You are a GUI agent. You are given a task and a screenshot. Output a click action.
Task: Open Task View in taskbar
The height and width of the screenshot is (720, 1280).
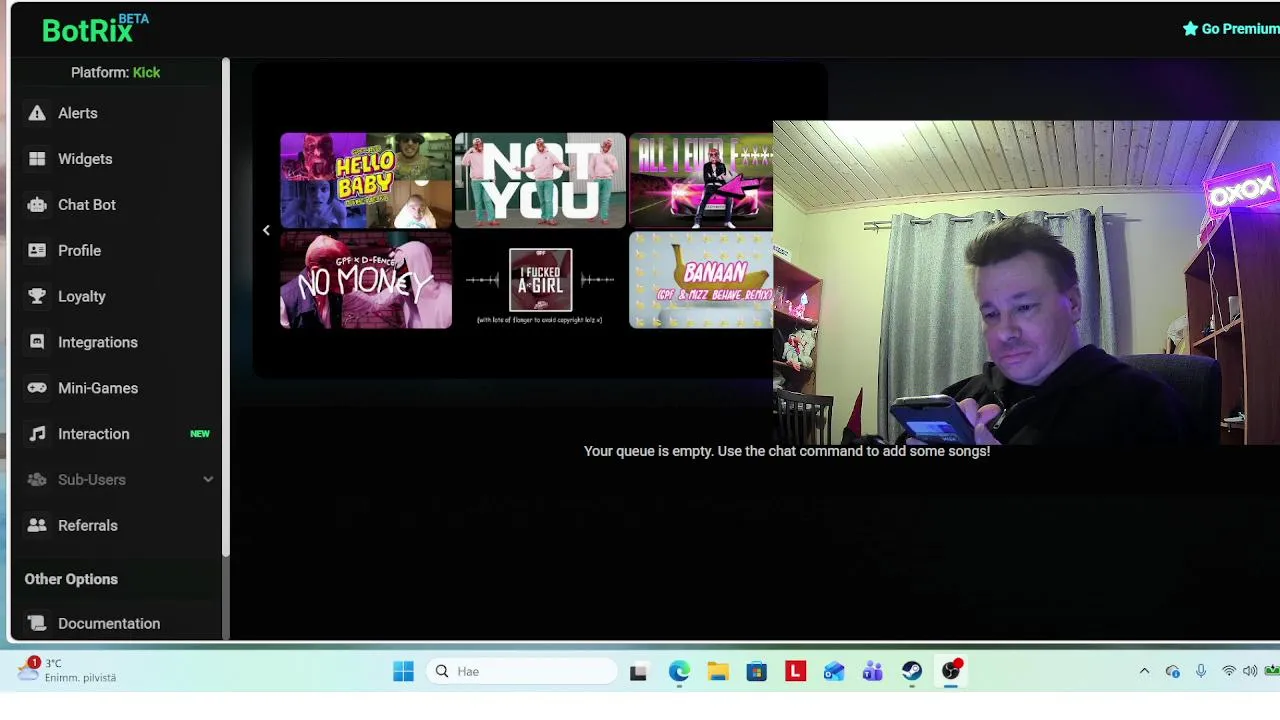coord(638,671)
